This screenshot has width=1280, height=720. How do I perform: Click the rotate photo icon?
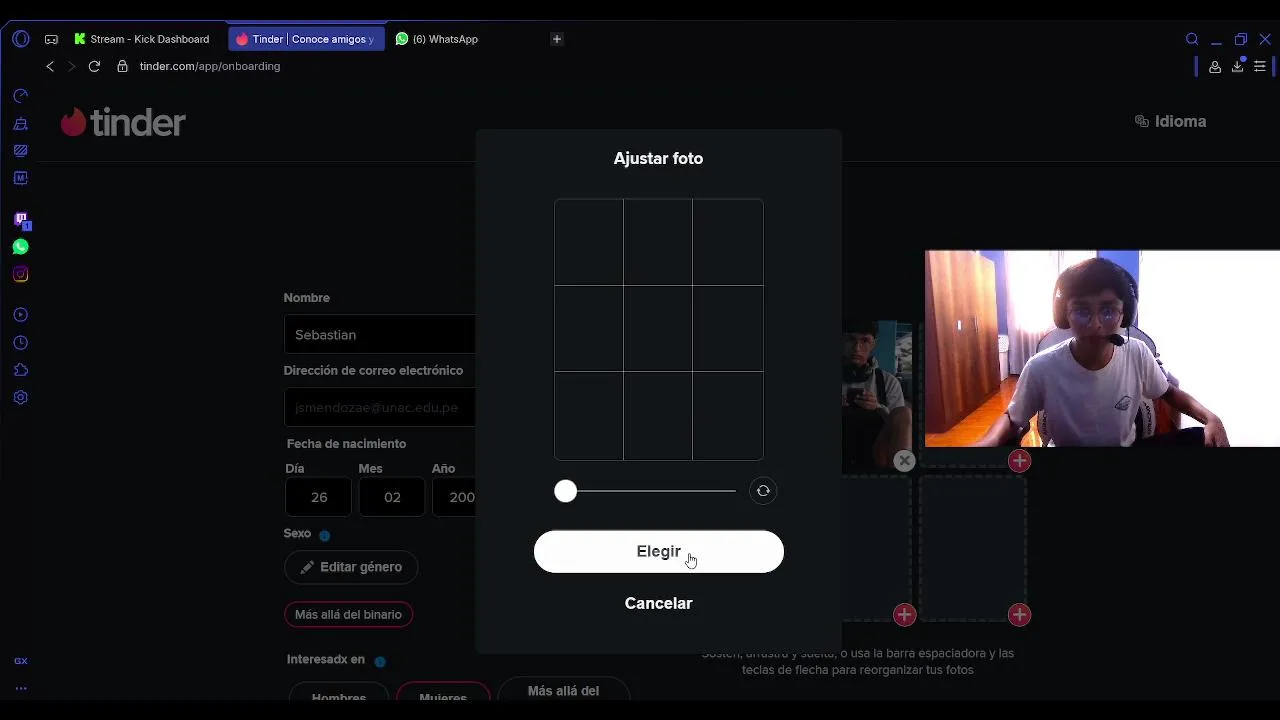(763, 491)
